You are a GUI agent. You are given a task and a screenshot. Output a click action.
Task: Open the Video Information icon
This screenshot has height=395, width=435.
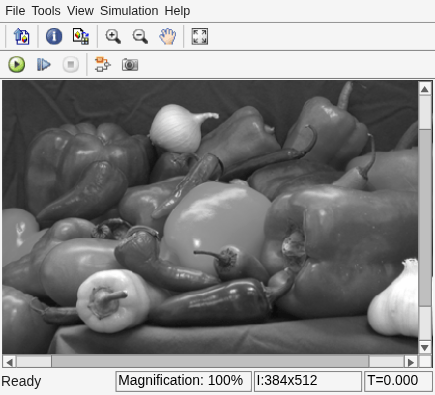pyautogui.click(x=54, y=36)
